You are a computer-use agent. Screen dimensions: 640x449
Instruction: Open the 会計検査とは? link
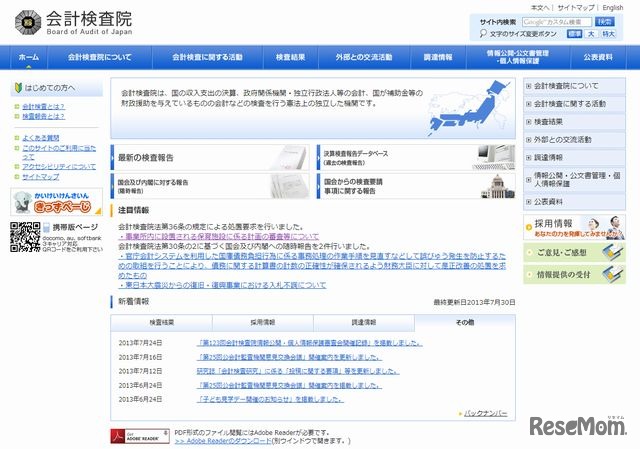[43, 107]
